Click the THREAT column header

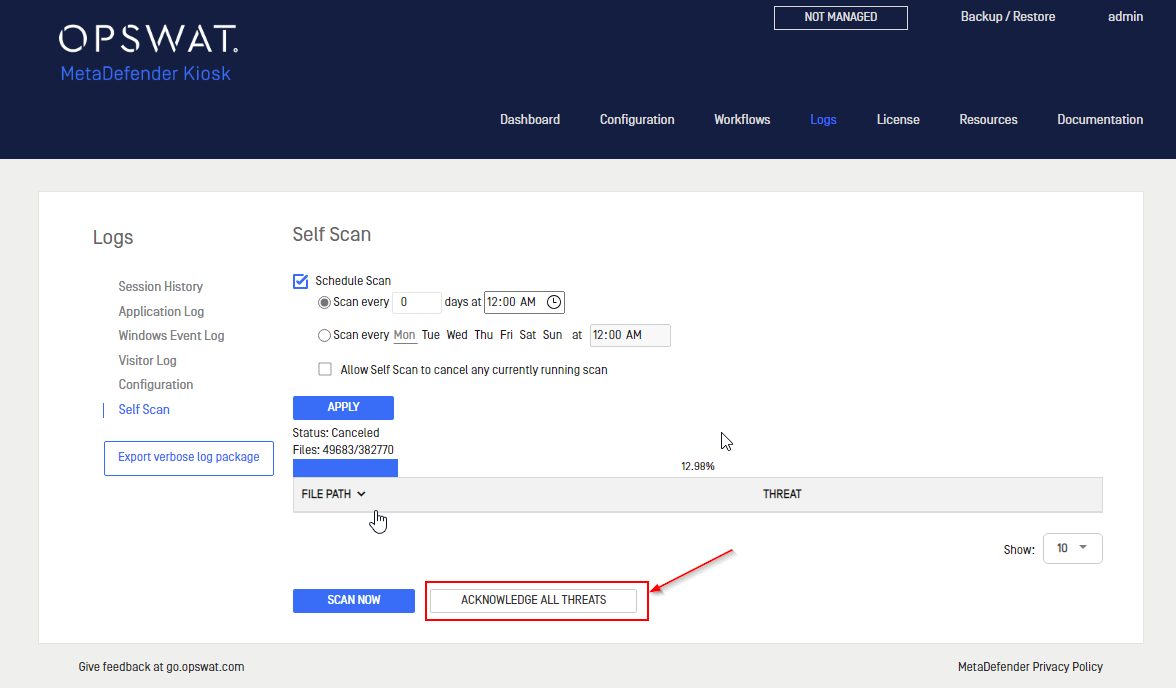tap(782, 494)
